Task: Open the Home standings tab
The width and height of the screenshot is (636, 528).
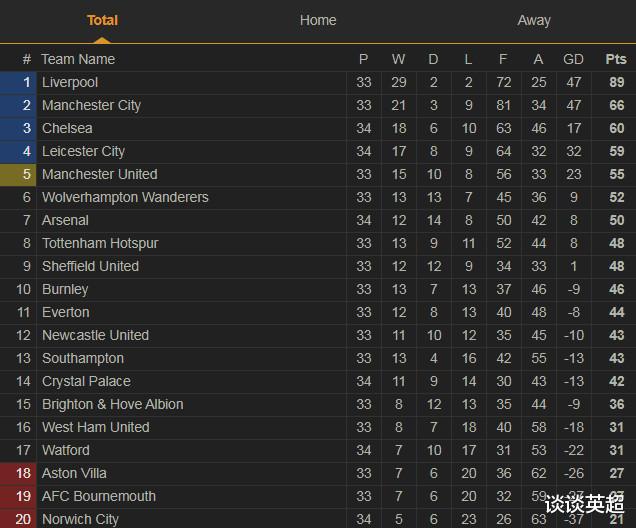Action: (318, 20)
